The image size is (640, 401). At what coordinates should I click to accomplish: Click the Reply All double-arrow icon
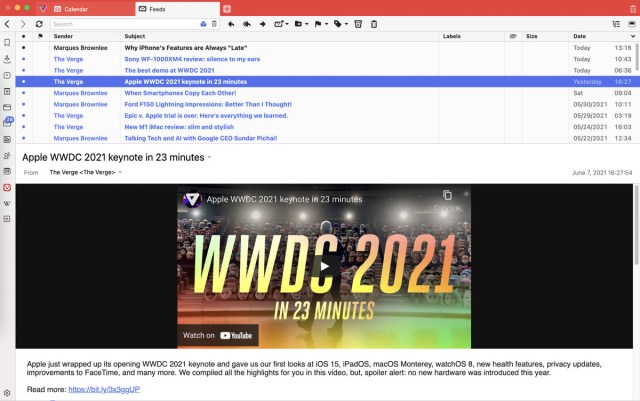[247, 24]
